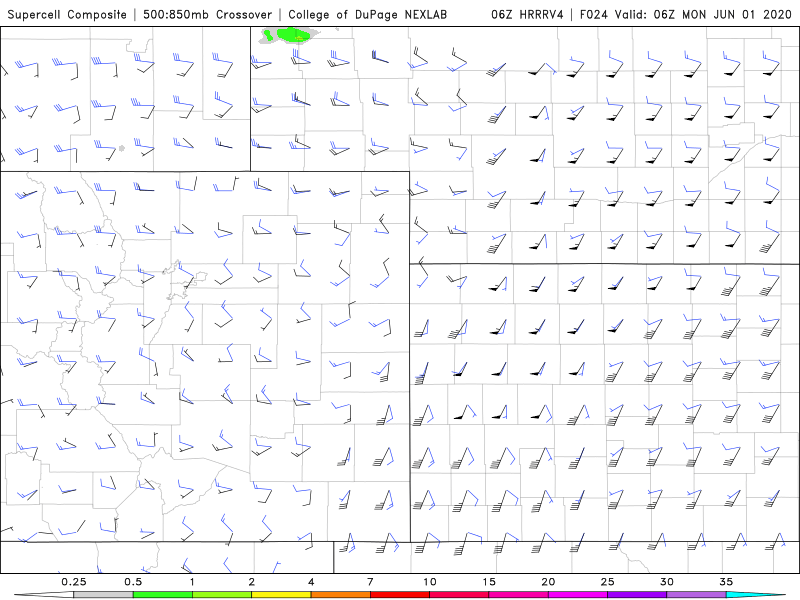
Task: Pick the yellow-green colorbar segment between 1 and 2
Action: tap(222, 595)
